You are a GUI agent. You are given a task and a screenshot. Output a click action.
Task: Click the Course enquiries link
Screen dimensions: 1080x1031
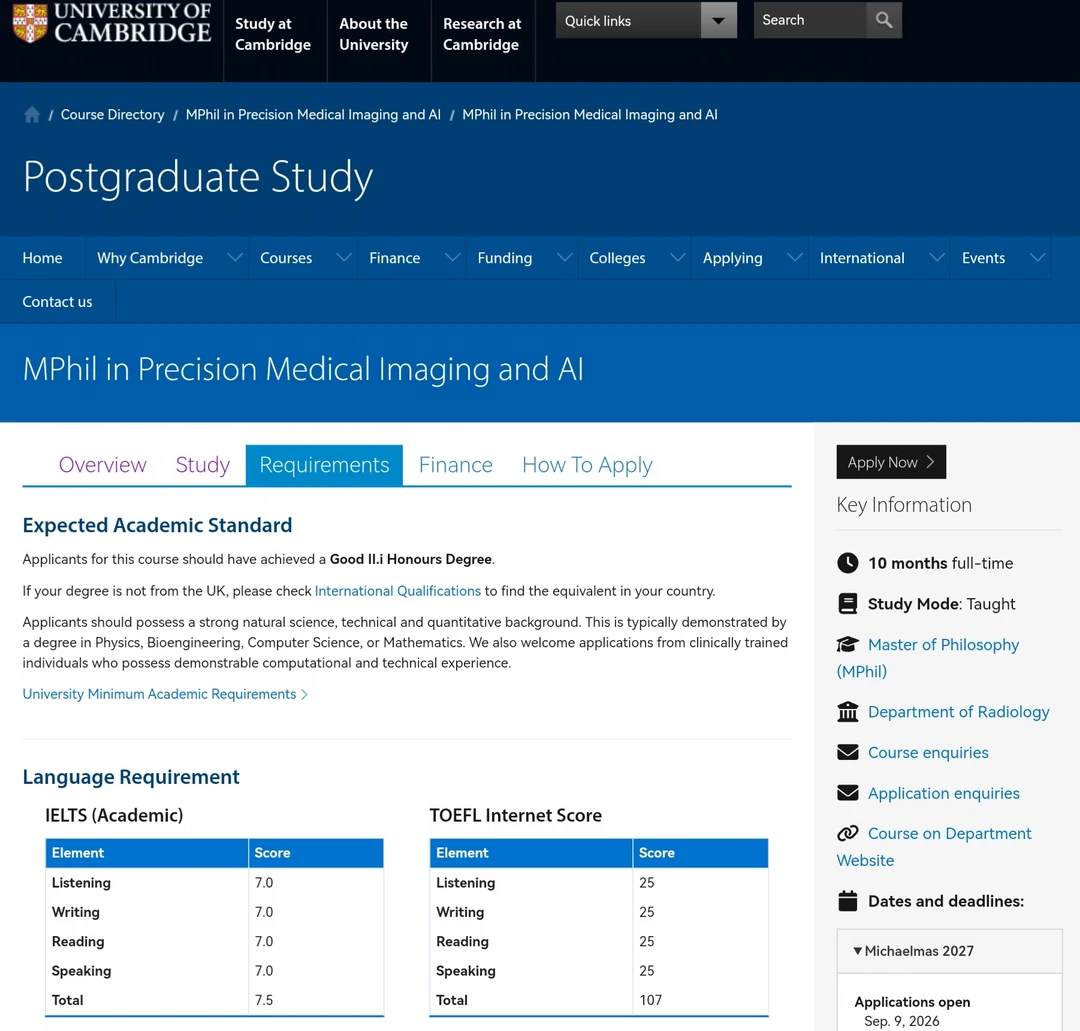tap(928, 752)
